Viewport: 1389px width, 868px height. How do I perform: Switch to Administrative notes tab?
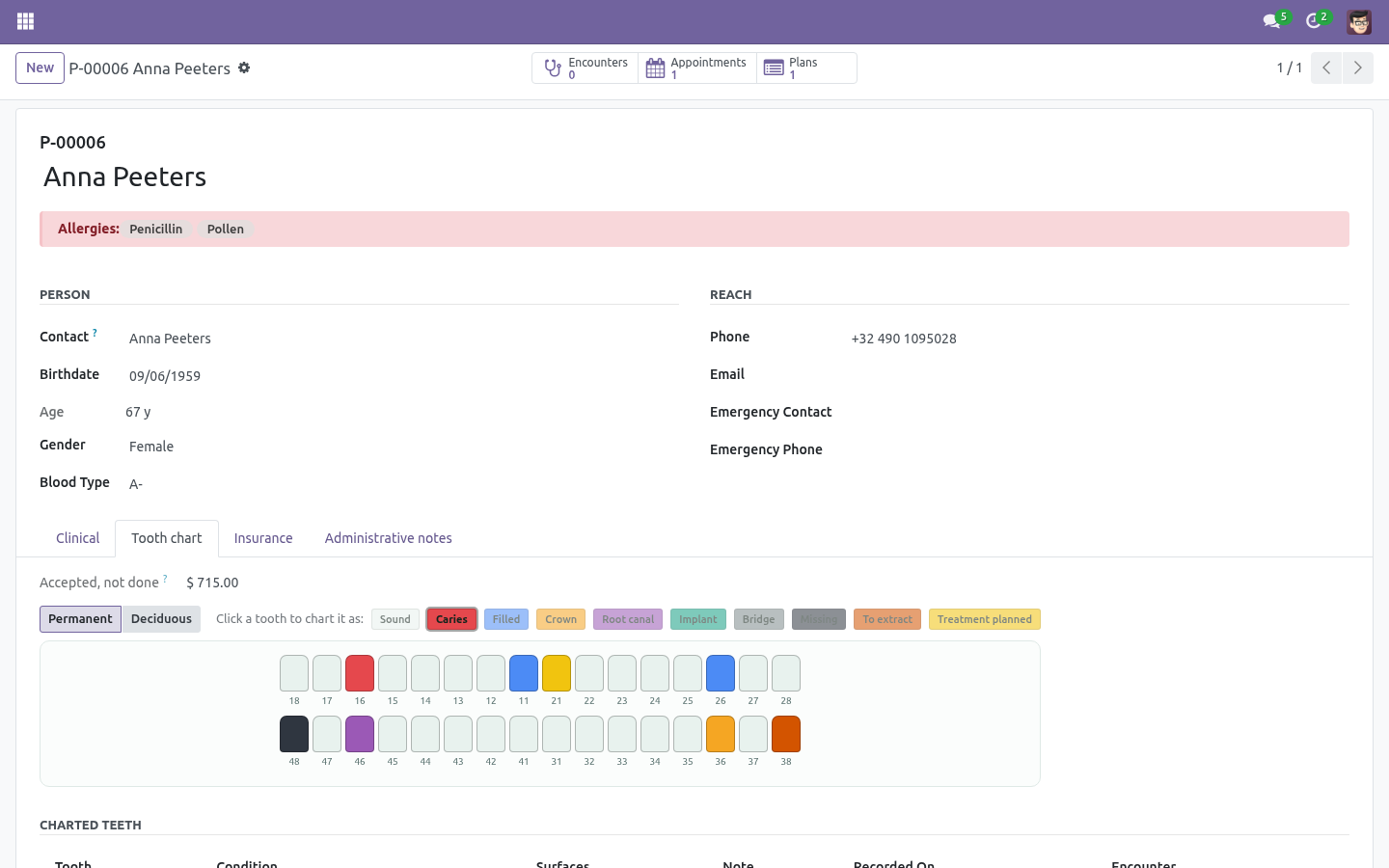coord(388,538)
